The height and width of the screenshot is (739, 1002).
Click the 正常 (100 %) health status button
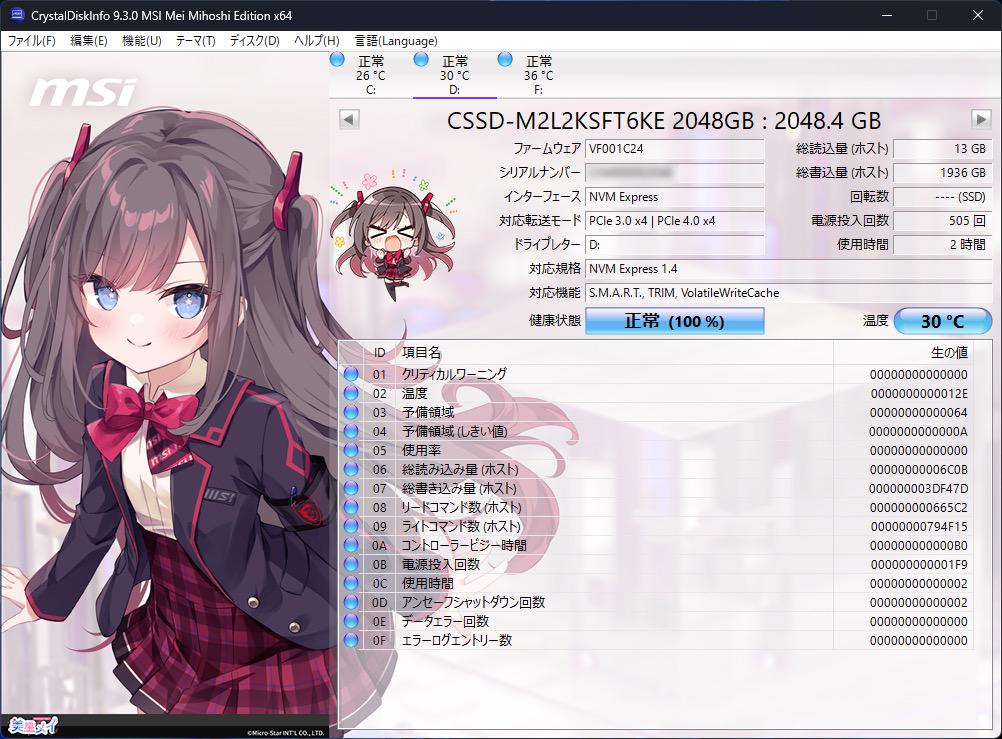click(x=675, y=321)
